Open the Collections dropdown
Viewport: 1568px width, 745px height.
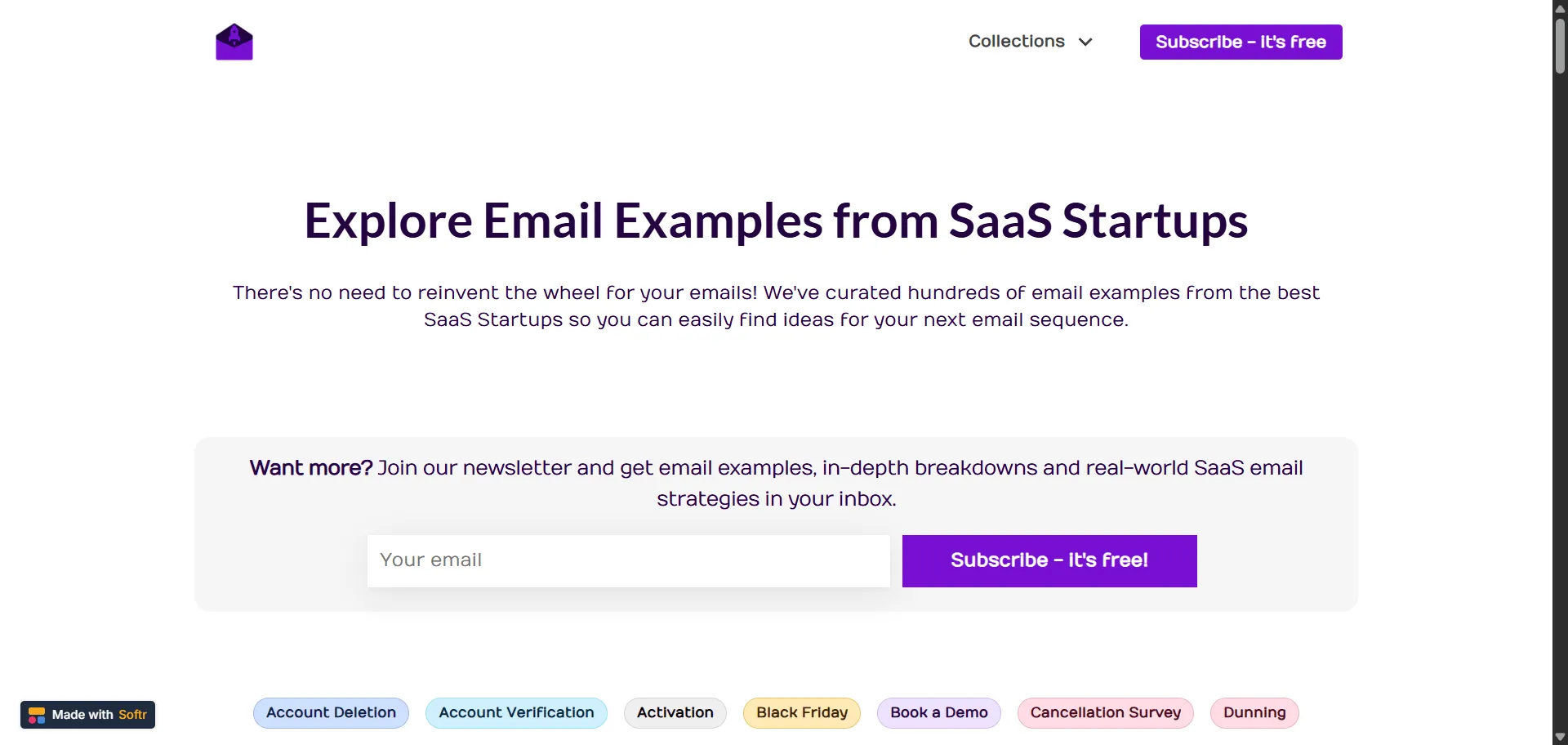coord(1030,42)
